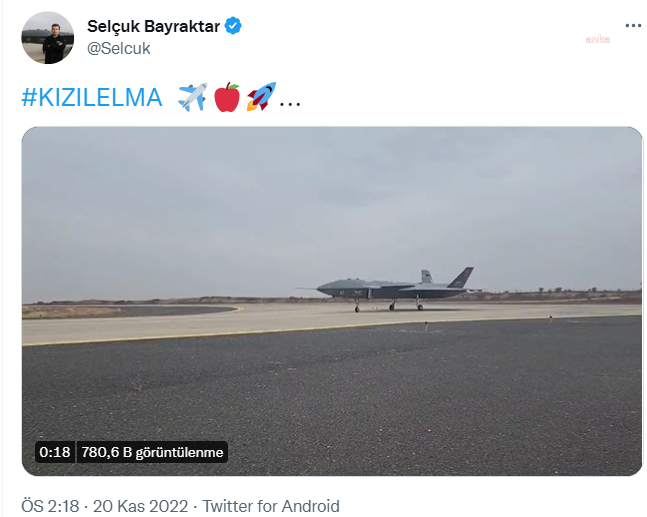
Task: Click the 20 Kas 2022 date
Action: [140, 506]
